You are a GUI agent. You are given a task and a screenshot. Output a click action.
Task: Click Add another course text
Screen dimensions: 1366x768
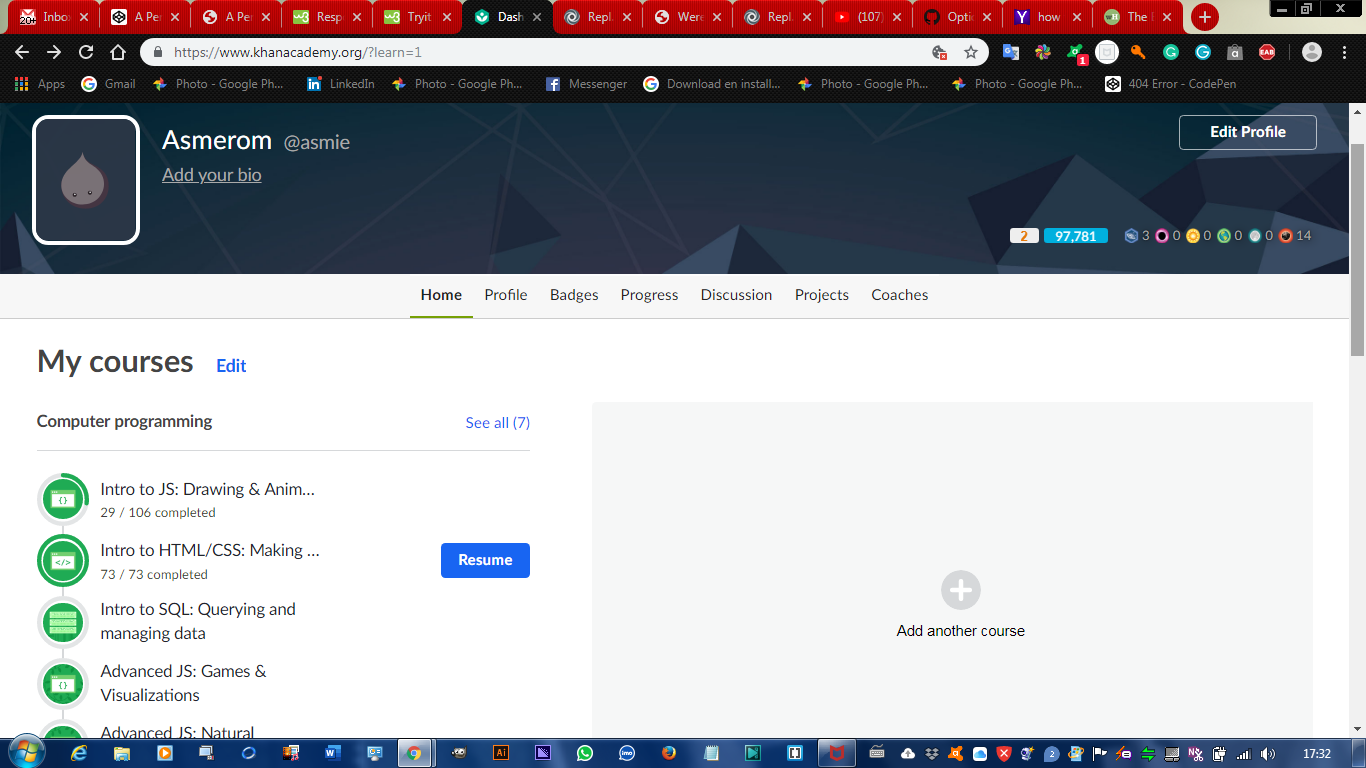pyautogui.click(x=961, y=631)
